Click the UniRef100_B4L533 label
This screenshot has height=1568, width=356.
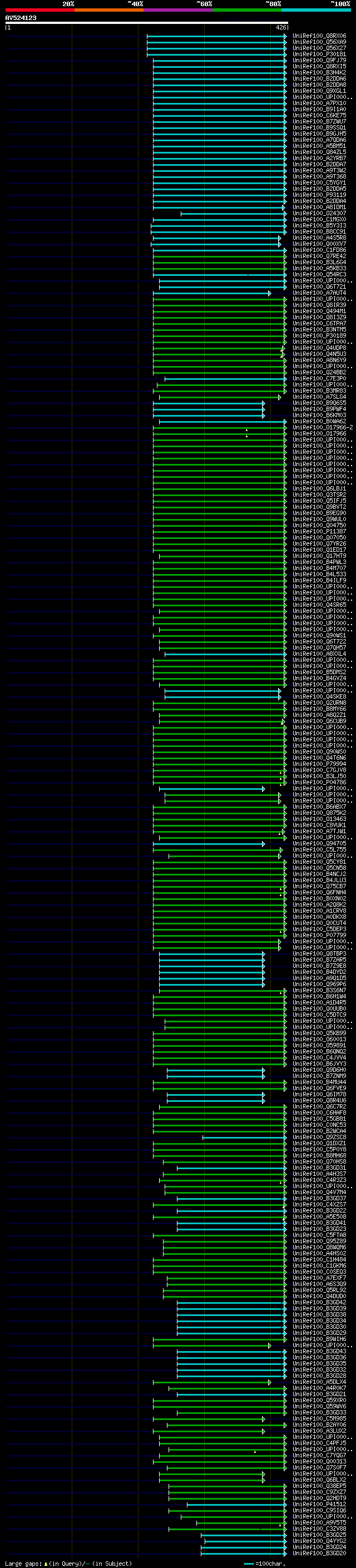(x=319, y=574)
